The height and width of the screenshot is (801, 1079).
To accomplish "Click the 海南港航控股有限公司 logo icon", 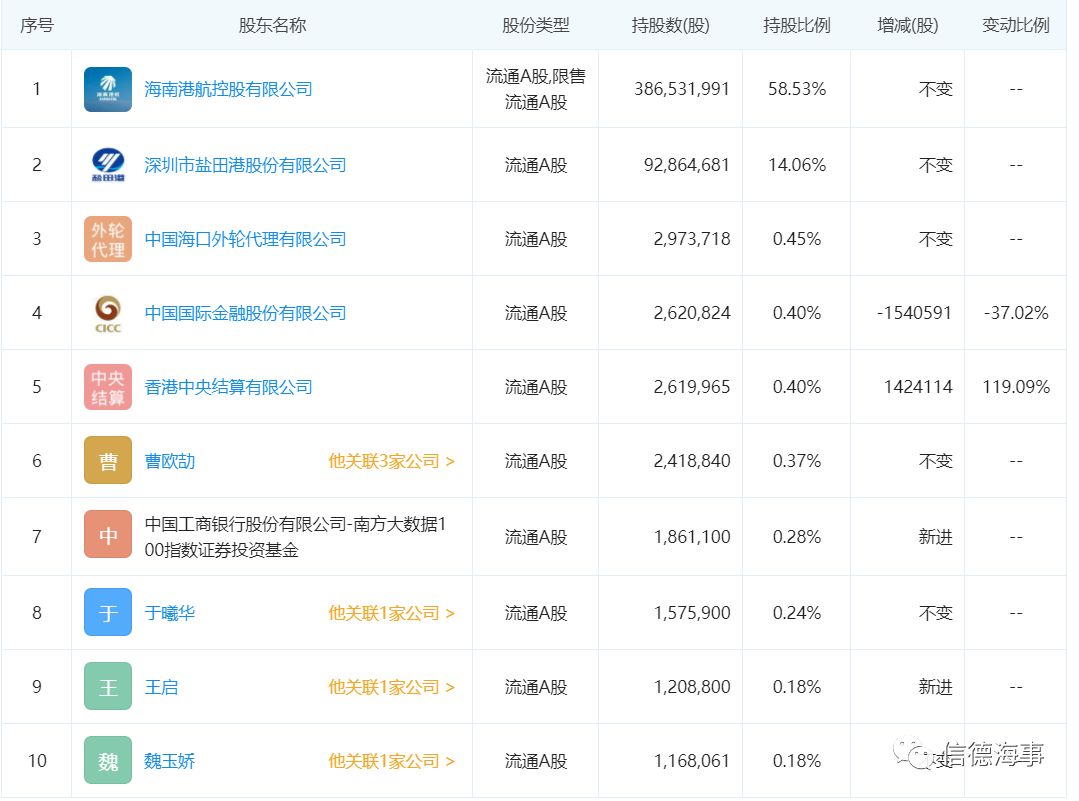I will pos(108,89).
